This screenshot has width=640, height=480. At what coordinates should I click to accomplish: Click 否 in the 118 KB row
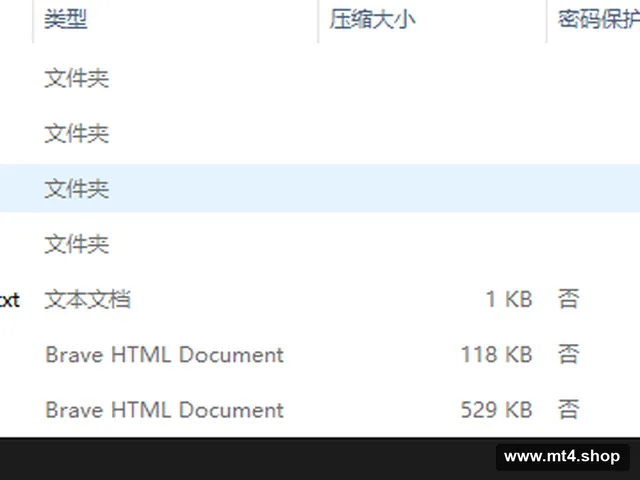click(569, 354)
